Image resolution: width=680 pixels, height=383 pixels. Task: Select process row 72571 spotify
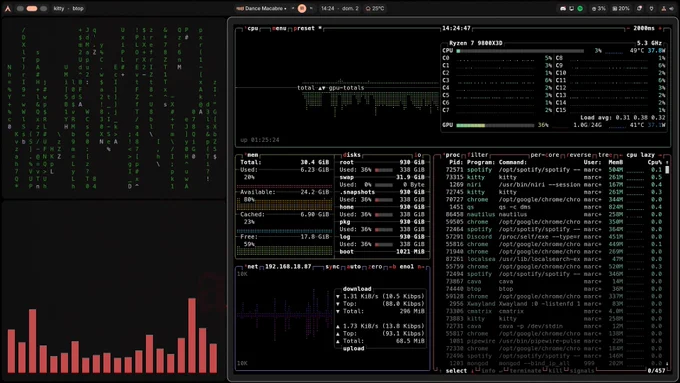(x=553, y=170)
